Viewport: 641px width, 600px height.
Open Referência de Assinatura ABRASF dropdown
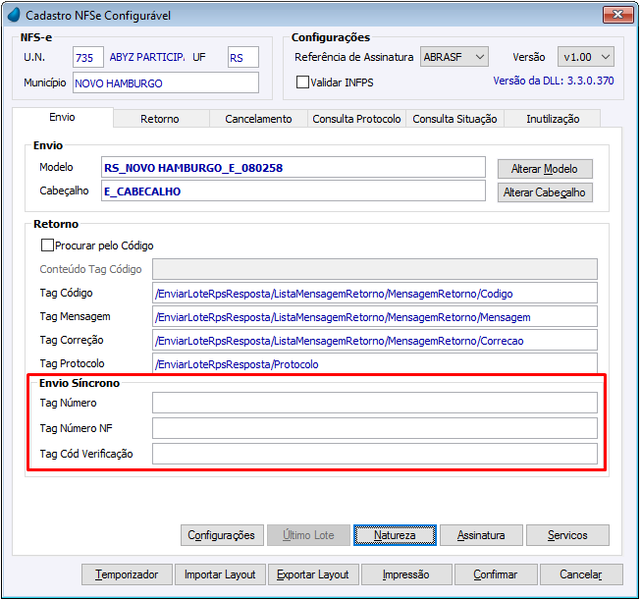[x=454, y=57]
